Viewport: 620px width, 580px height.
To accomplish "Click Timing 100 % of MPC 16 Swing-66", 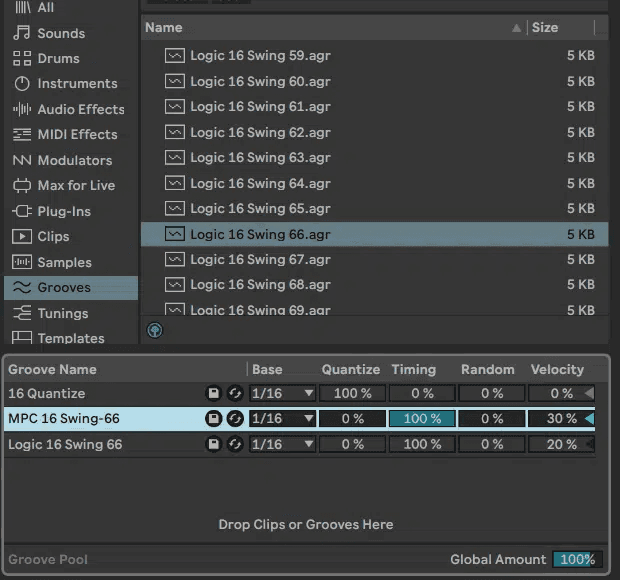I will pyautogui.click(x=422, y=419).
